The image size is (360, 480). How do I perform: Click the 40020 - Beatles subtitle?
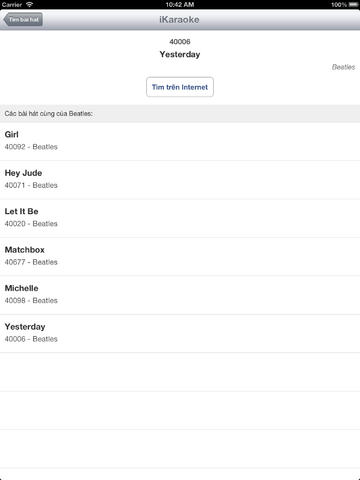coord(31,223)
